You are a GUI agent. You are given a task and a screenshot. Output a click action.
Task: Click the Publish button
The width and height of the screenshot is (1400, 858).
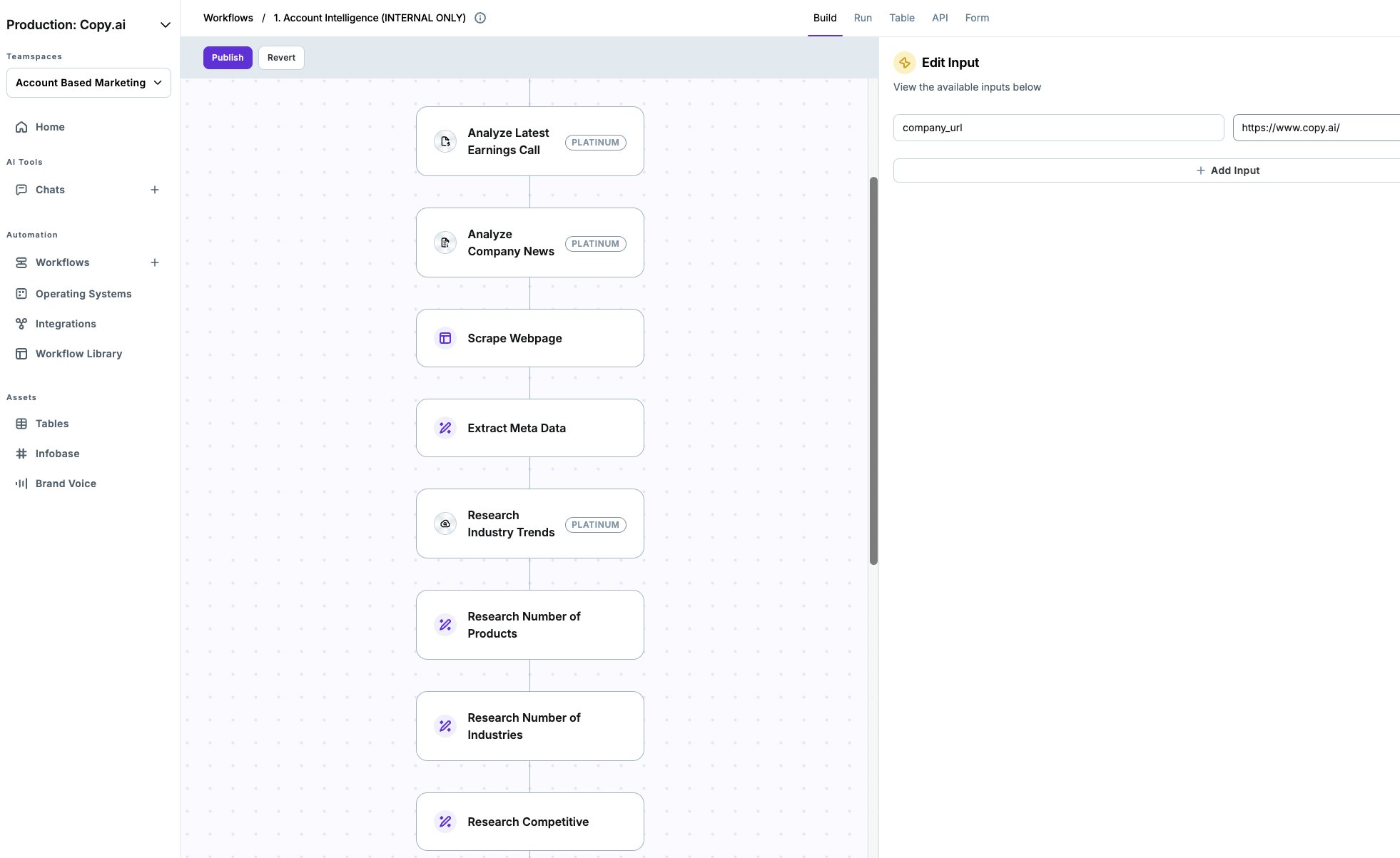[x=228, y=58]
